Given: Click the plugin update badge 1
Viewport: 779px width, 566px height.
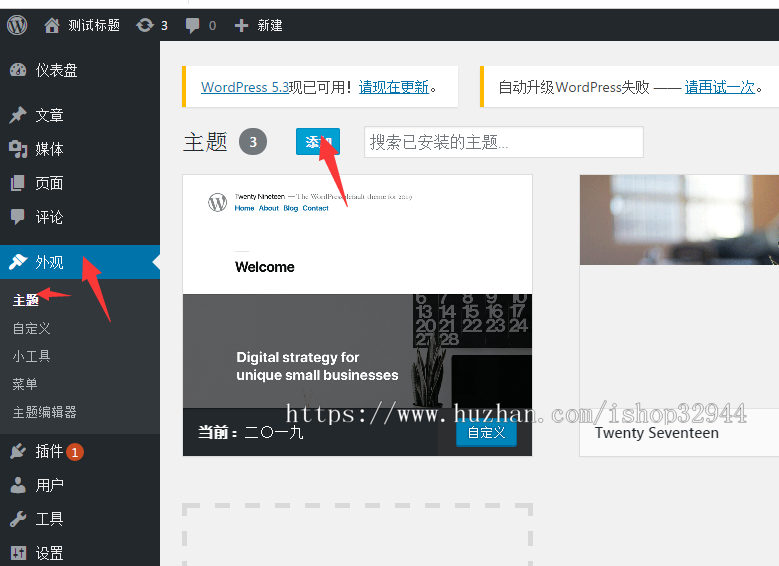Looking at the screenshot, I should tap(75, 452).
